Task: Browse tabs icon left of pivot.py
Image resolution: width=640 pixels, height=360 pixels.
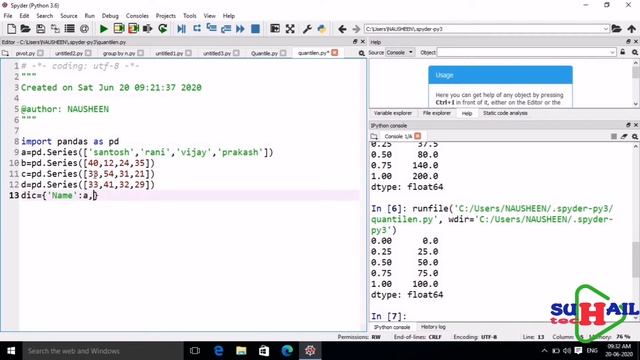Action: click(5, 53)
